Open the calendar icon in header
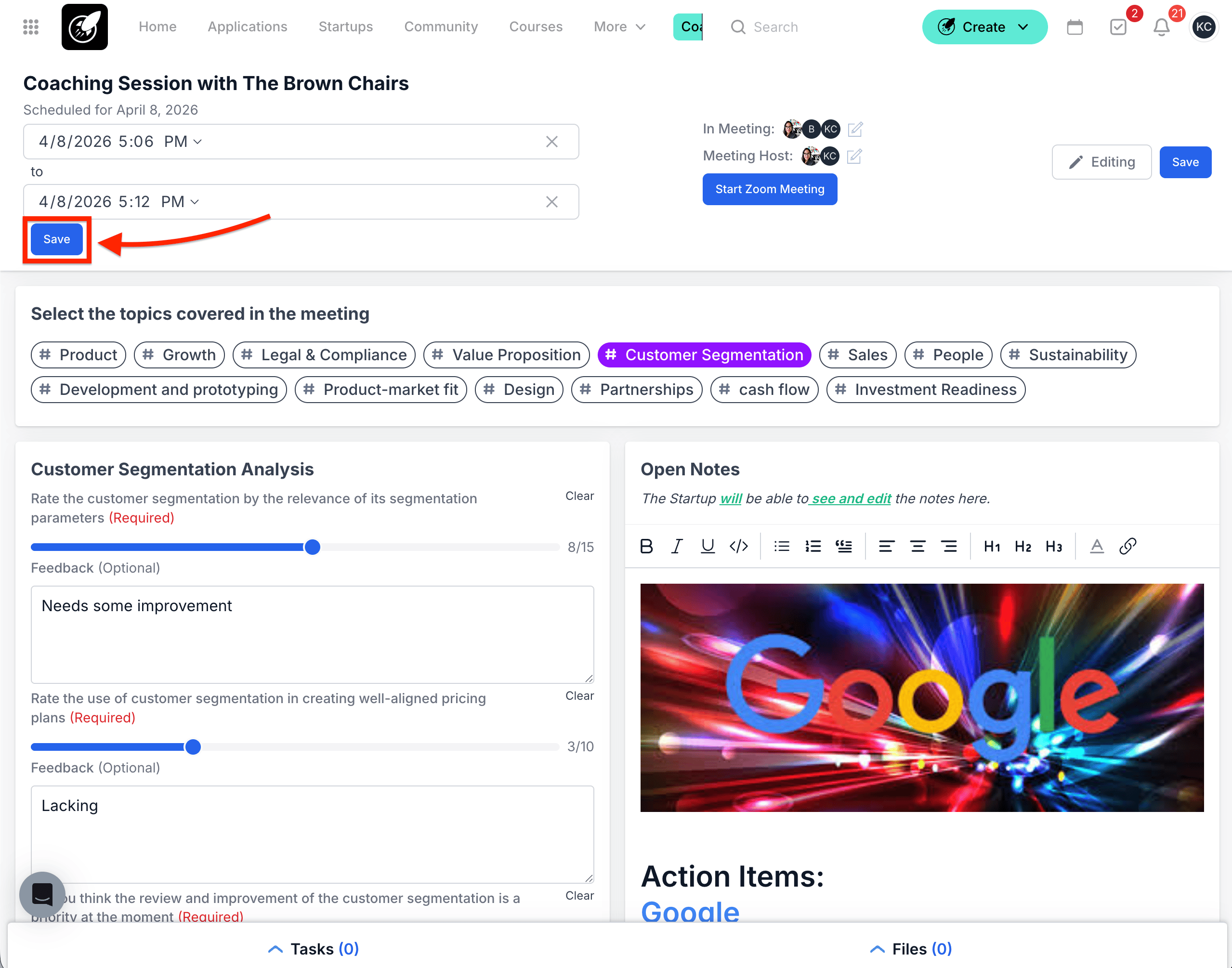The height and width of the screenshot is (968, 1232). 1075,26
